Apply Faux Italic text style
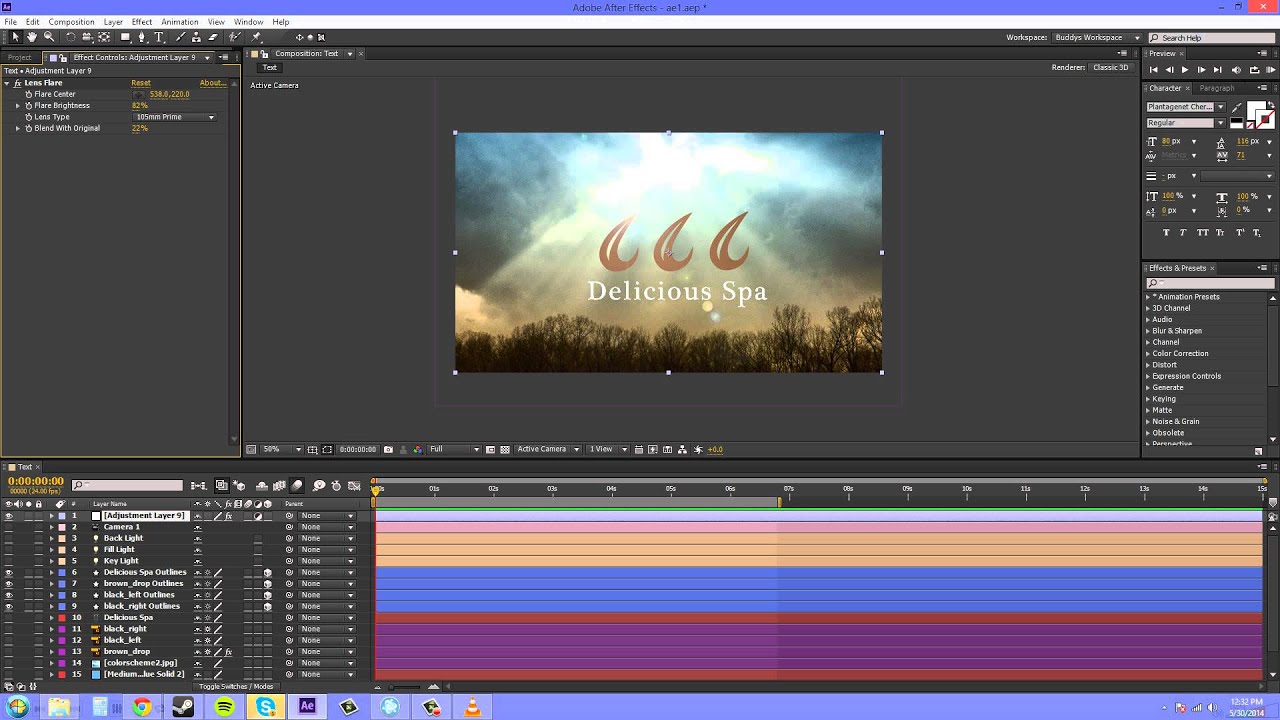Screen dimensions: 1280x720 coord(1183,232)
